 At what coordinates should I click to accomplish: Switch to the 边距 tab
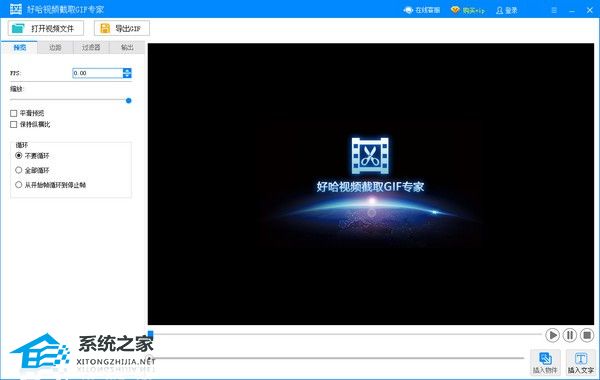point(55,47)
